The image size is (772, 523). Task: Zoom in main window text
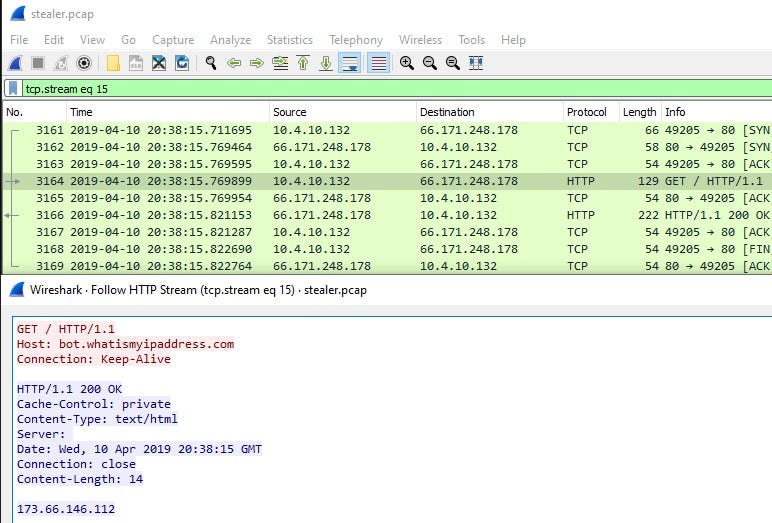coord(407,63)
